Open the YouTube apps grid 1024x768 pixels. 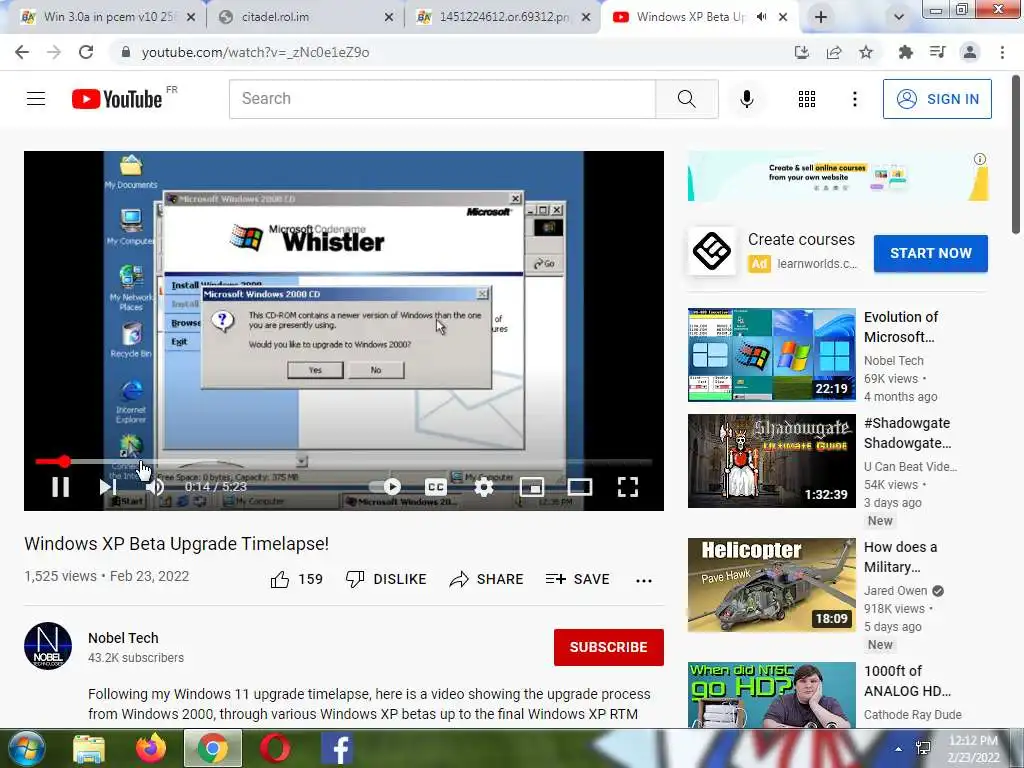click(807, 99)
